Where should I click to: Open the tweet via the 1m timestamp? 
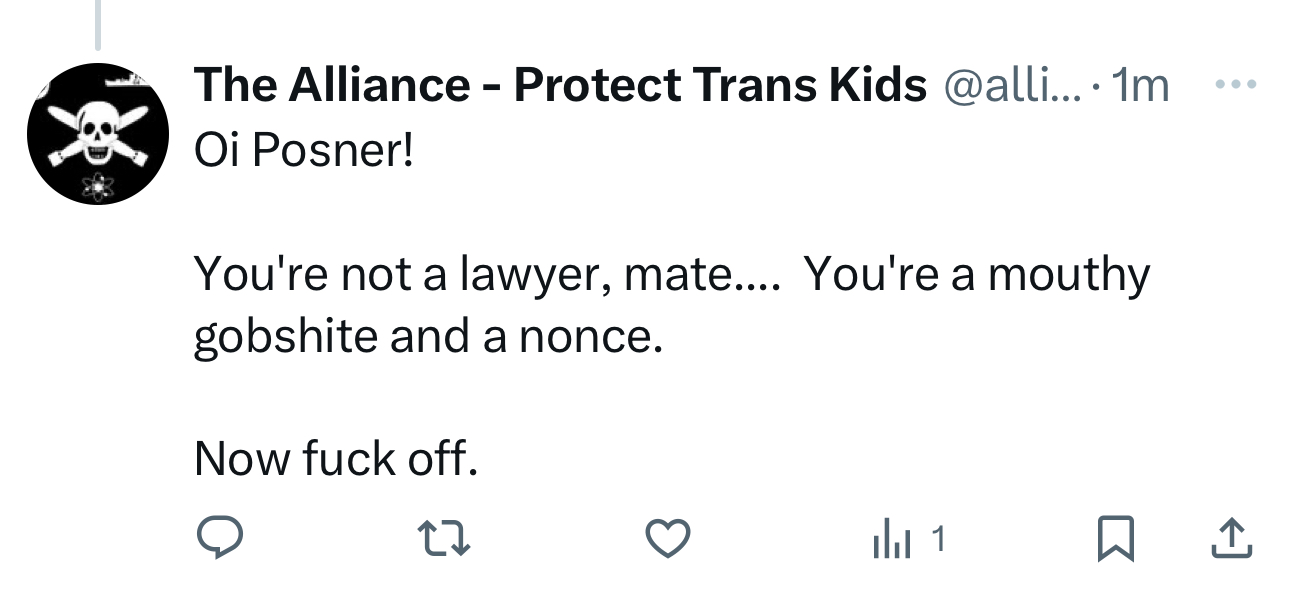(x=1140, y=87)
